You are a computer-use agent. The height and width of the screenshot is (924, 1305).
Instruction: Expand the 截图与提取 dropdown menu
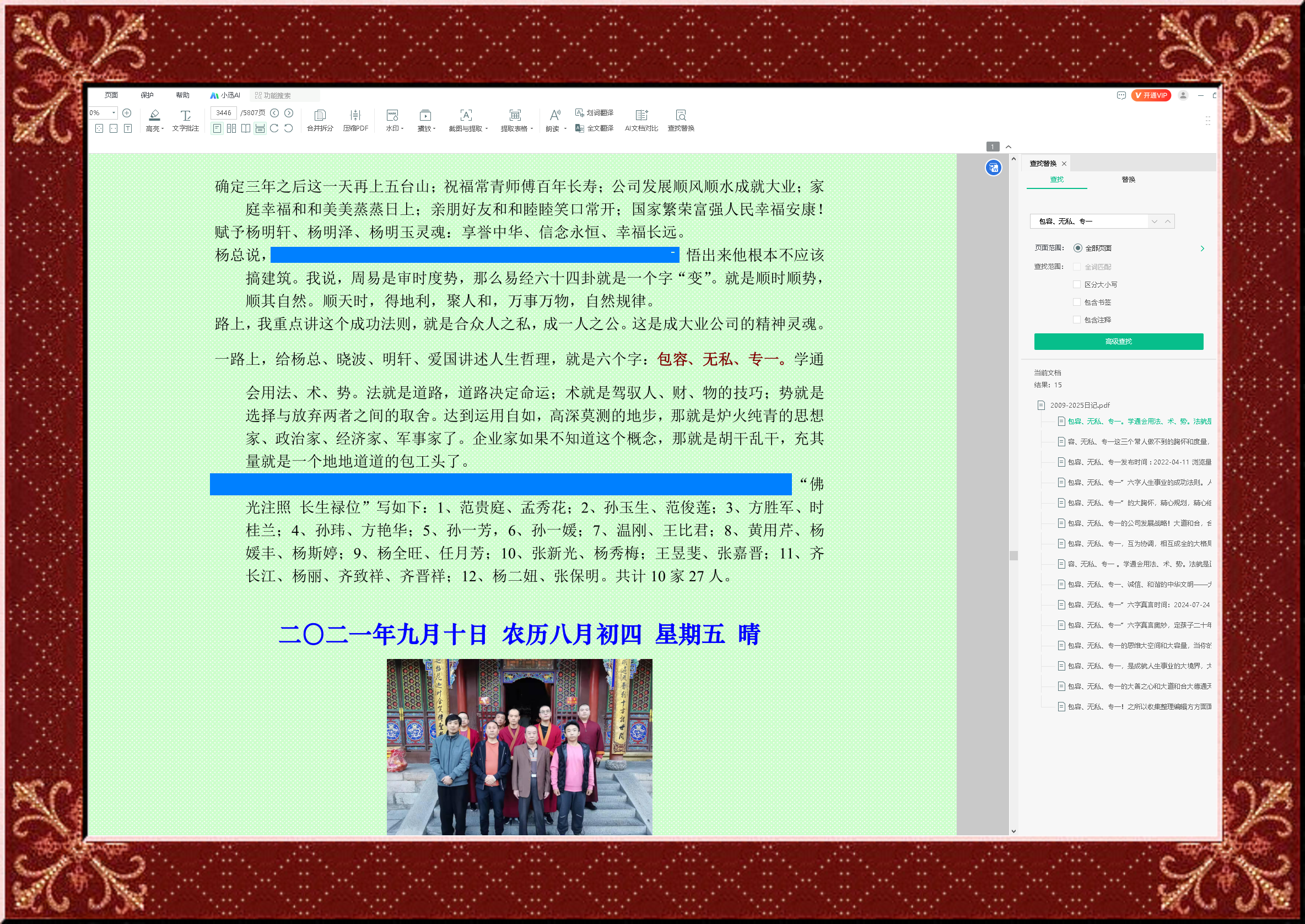(487, 128)
